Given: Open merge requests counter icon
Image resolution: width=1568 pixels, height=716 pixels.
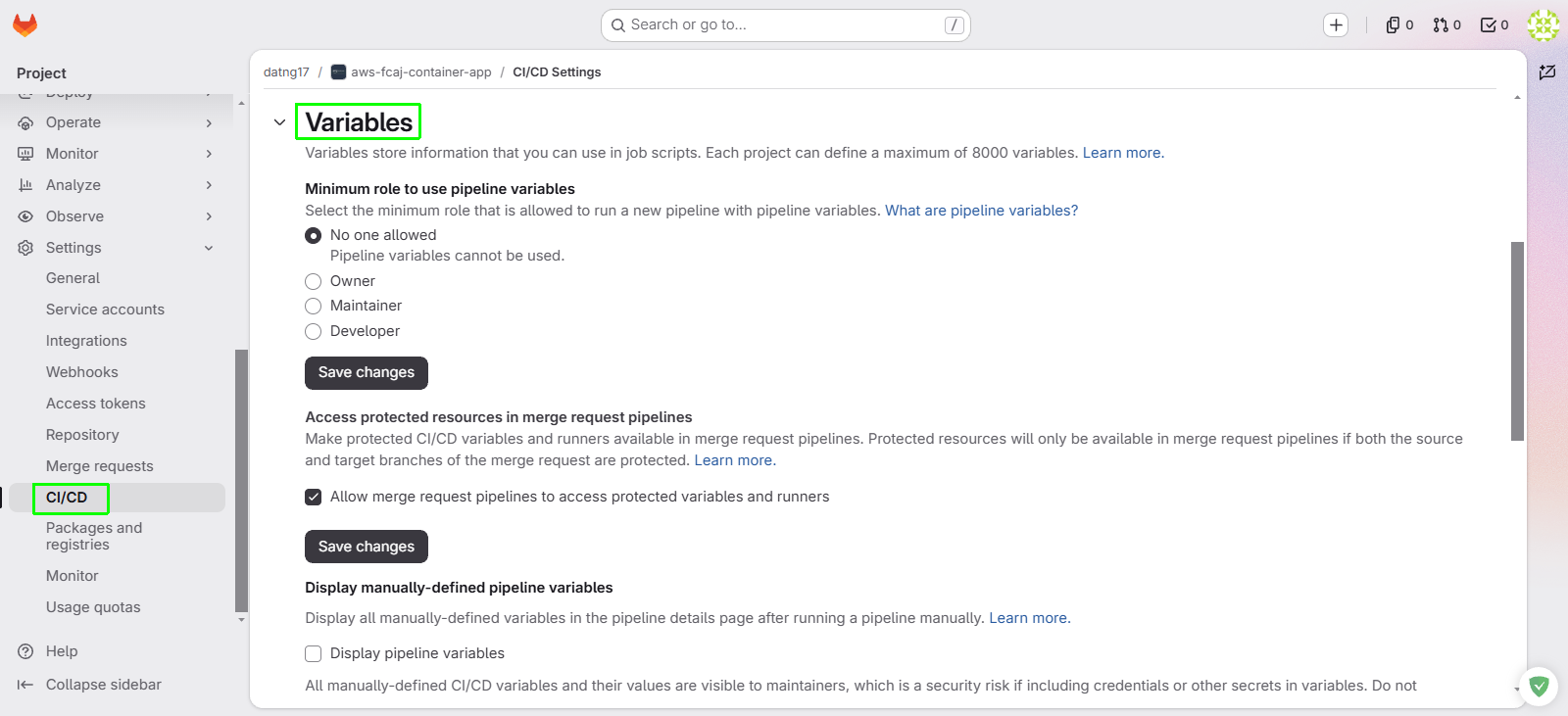Looking at the screenshot, I should (x=1446, y=25).
